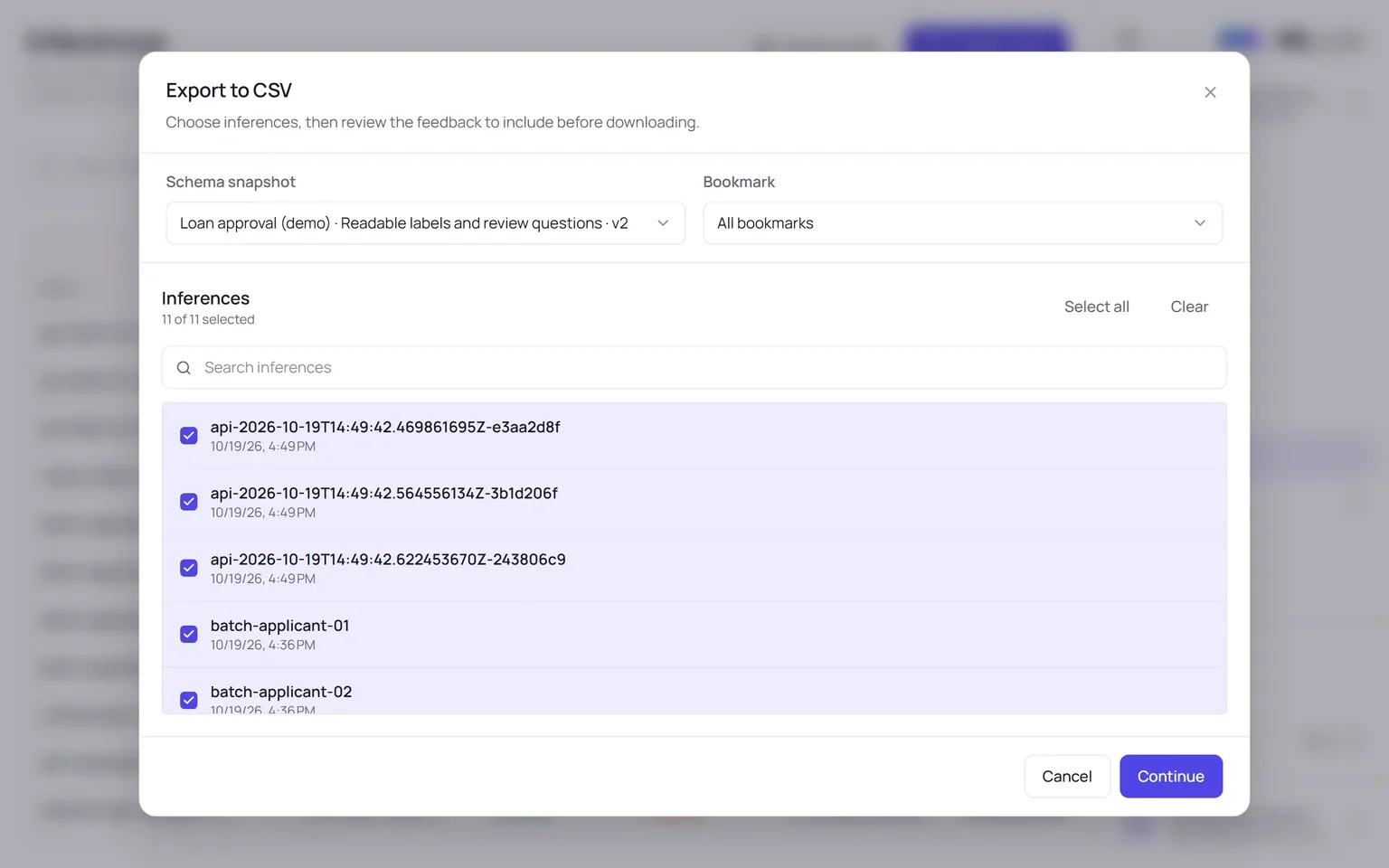
Task: Click the "11 of 11 selected" count
Action: coord(208,320)
